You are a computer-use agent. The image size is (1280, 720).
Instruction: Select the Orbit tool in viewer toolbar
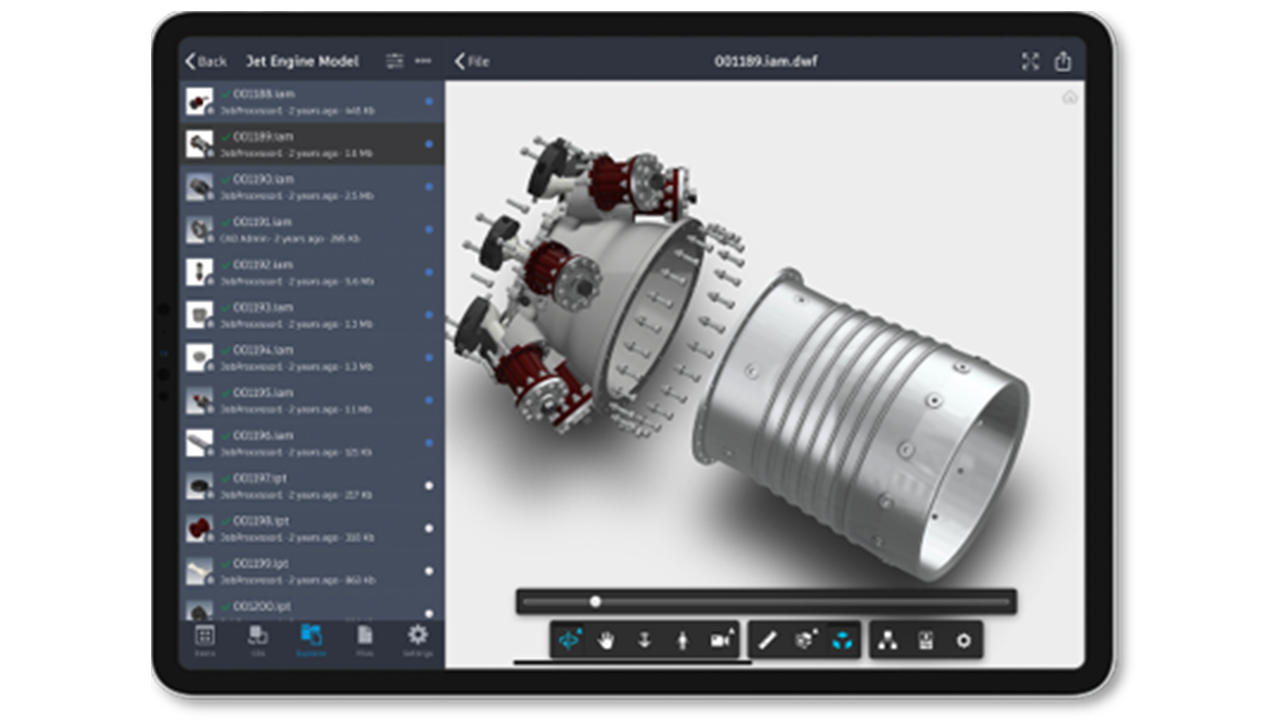(x=570, y=641)
